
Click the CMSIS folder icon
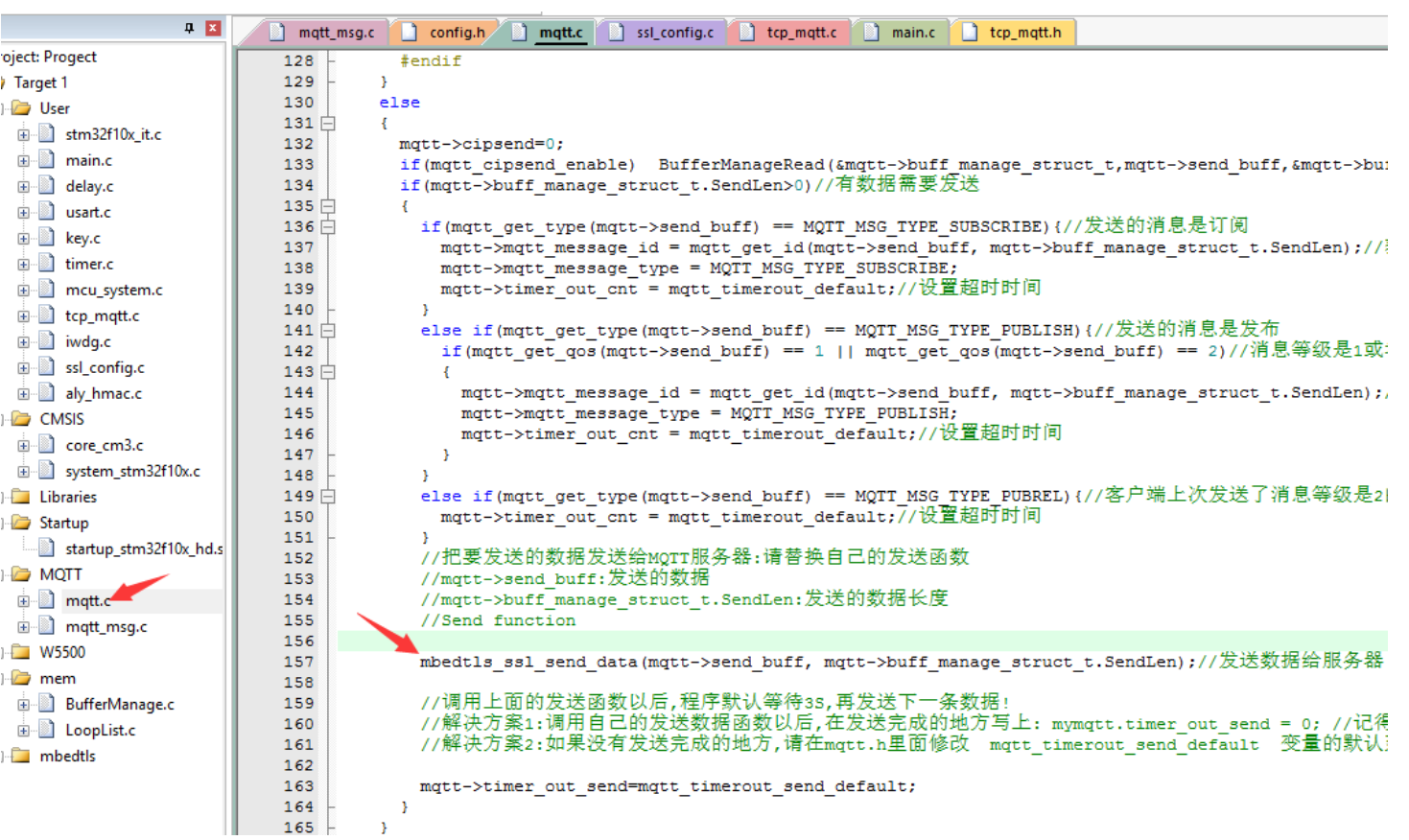[x=21, y=419]
